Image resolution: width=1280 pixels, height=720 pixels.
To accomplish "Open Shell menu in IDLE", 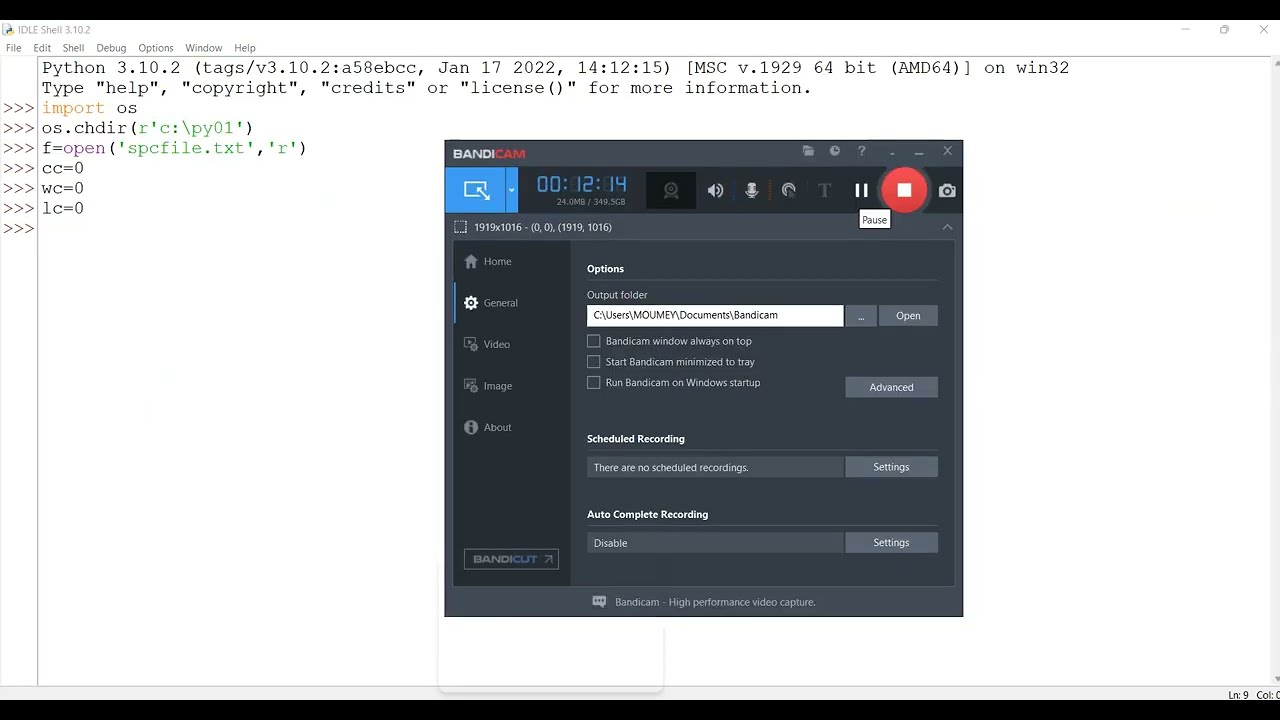I will [73, 48].
